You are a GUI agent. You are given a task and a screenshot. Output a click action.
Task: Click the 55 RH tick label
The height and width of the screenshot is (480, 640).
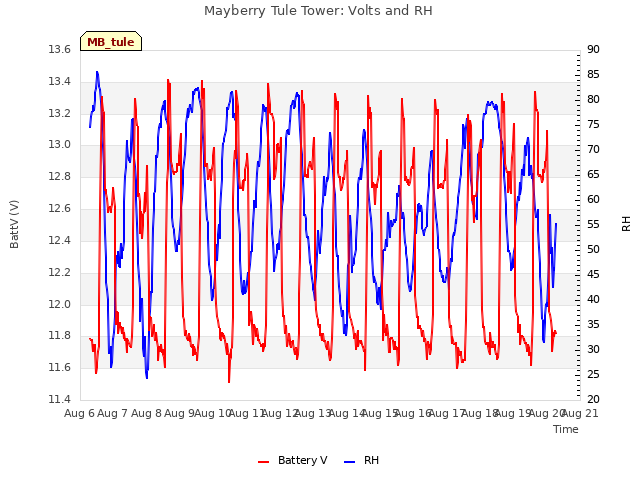click(593, 224)
